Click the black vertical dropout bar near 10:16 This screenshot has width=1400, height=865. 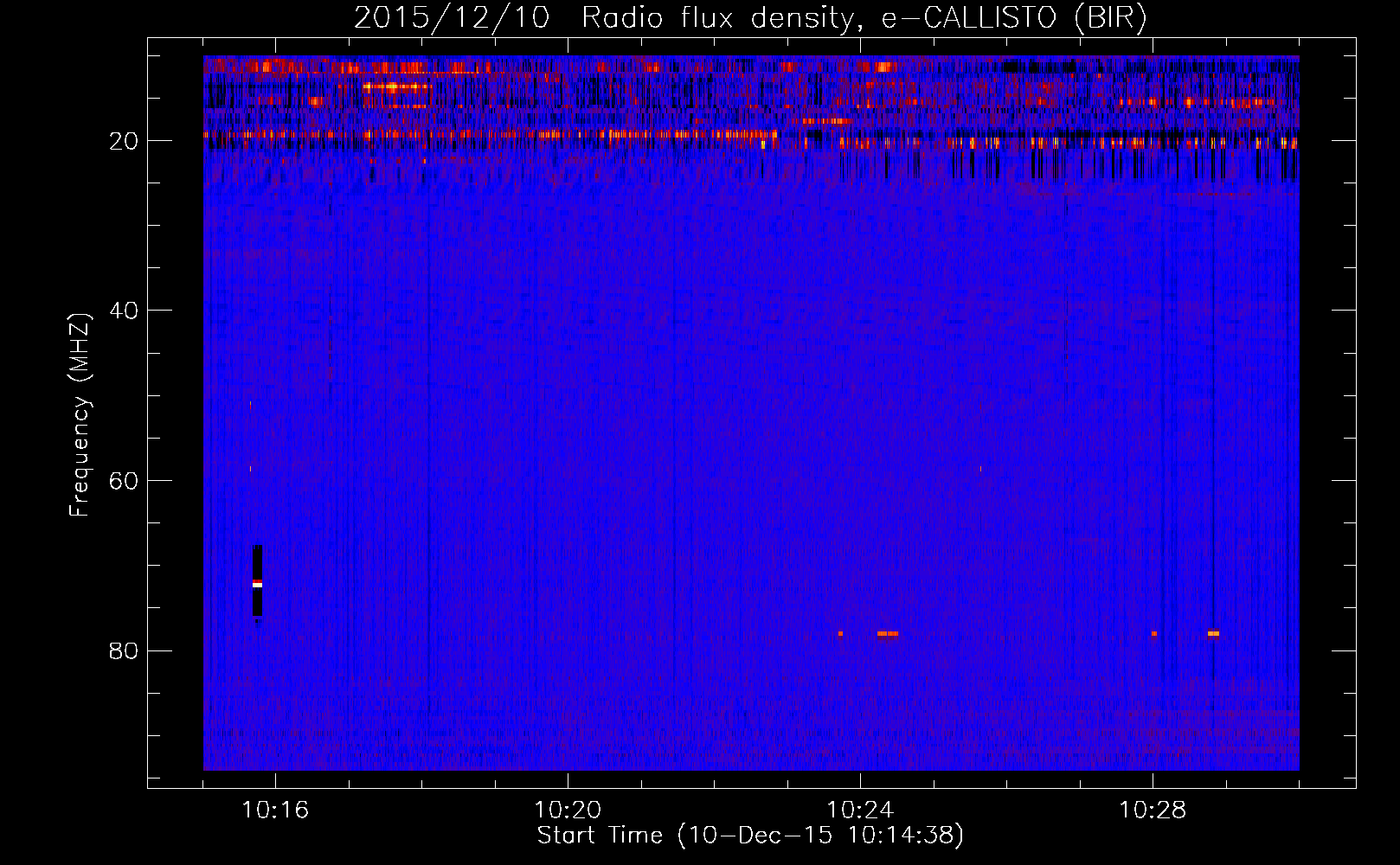tap(257, 580)
